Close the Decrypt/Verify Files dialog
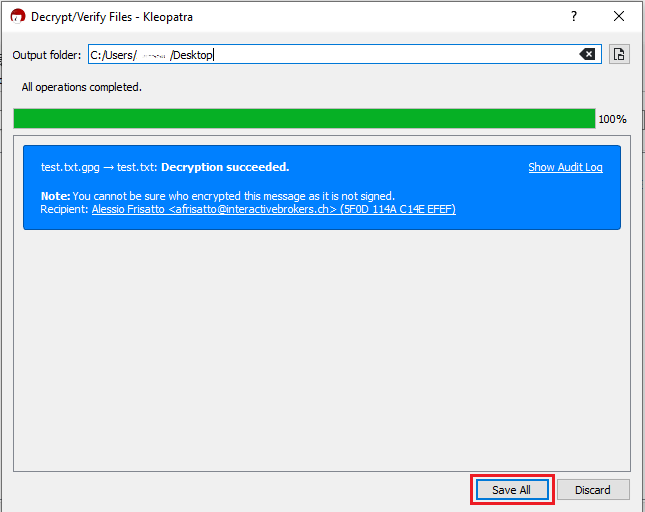The height and width of the screenshot is (512, 645). point(619,16)
